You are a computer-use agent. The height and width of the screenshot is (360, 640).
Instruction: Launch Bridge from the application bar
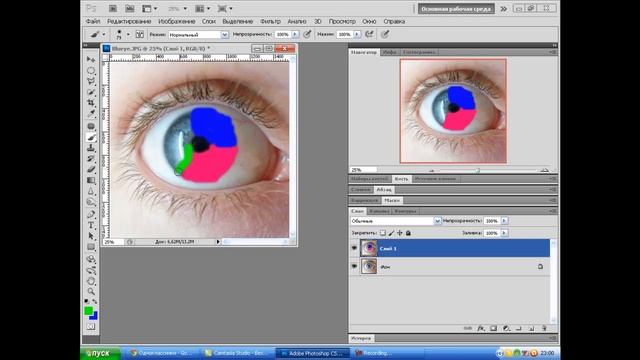coord(113,8)
